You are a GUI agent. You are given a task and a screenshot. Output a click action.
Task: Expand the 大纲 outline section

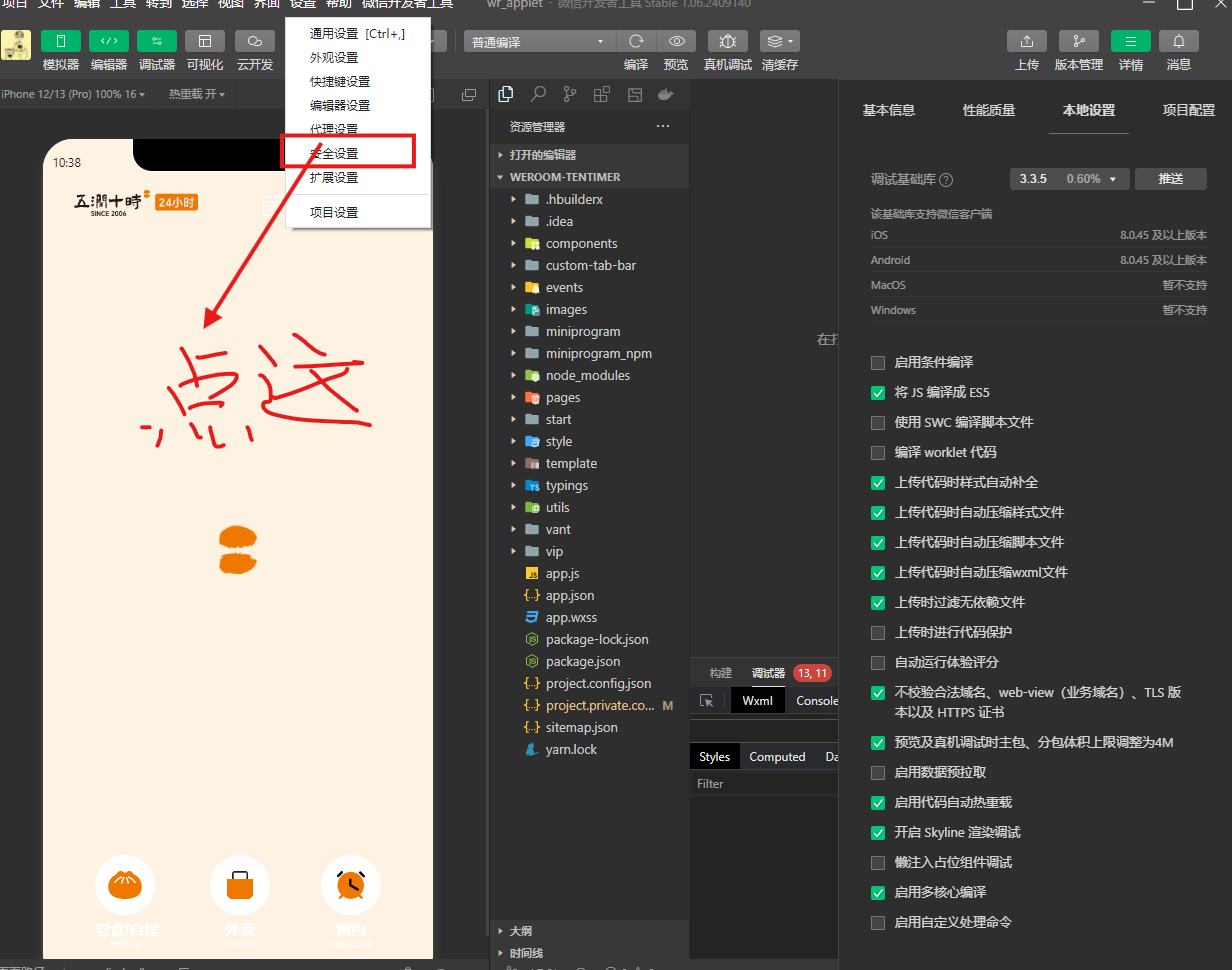(x=590, y=931)
